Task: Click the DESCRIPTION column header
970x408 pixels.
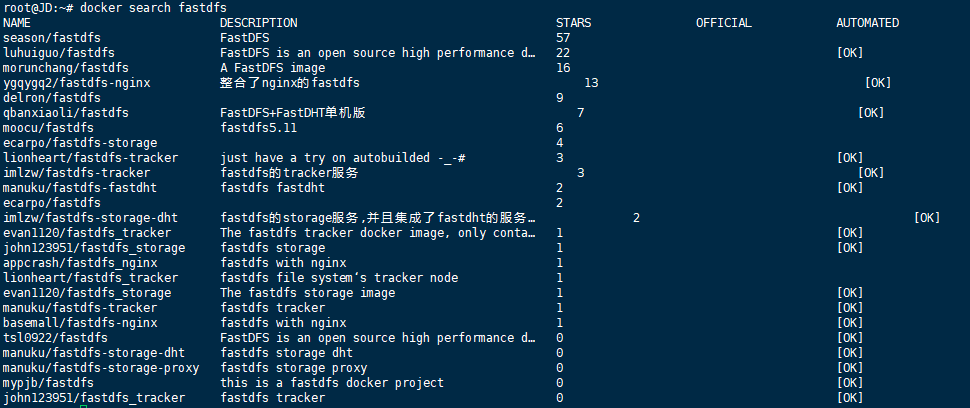Action: point(258,23)
